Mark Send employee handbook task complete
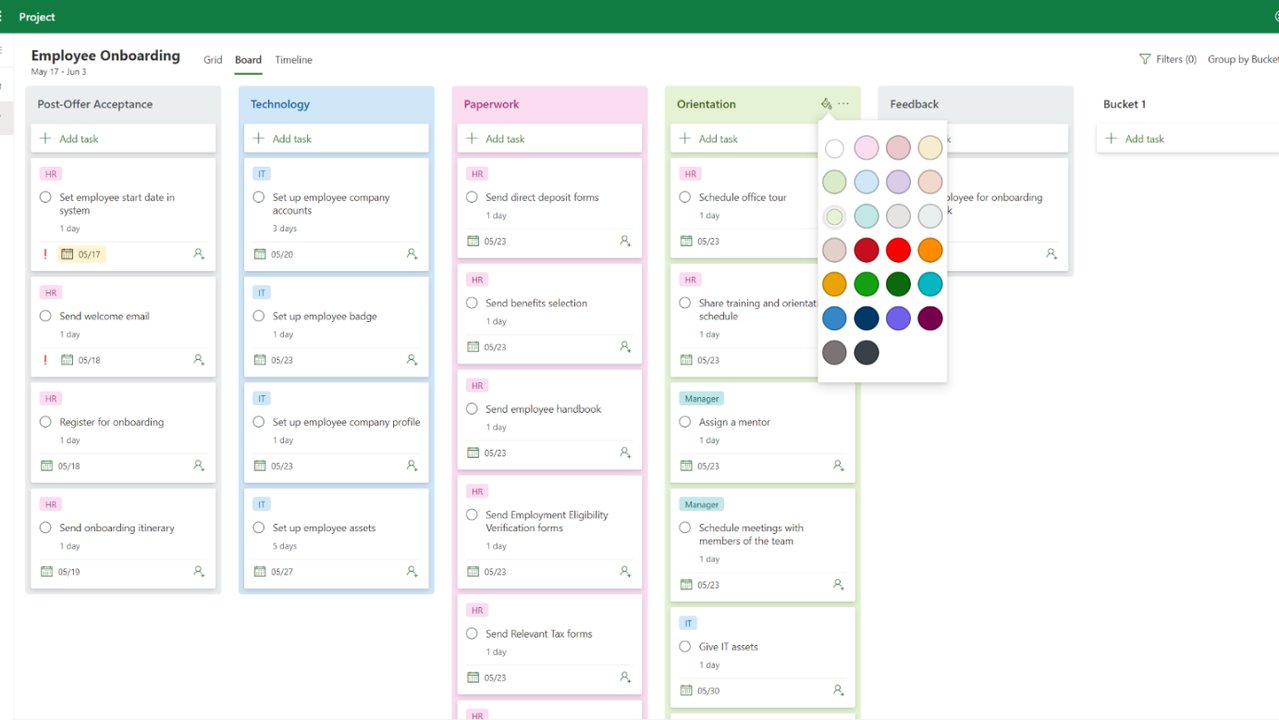This screenshot has height=720, width=1279. click(x=472, y=409)
